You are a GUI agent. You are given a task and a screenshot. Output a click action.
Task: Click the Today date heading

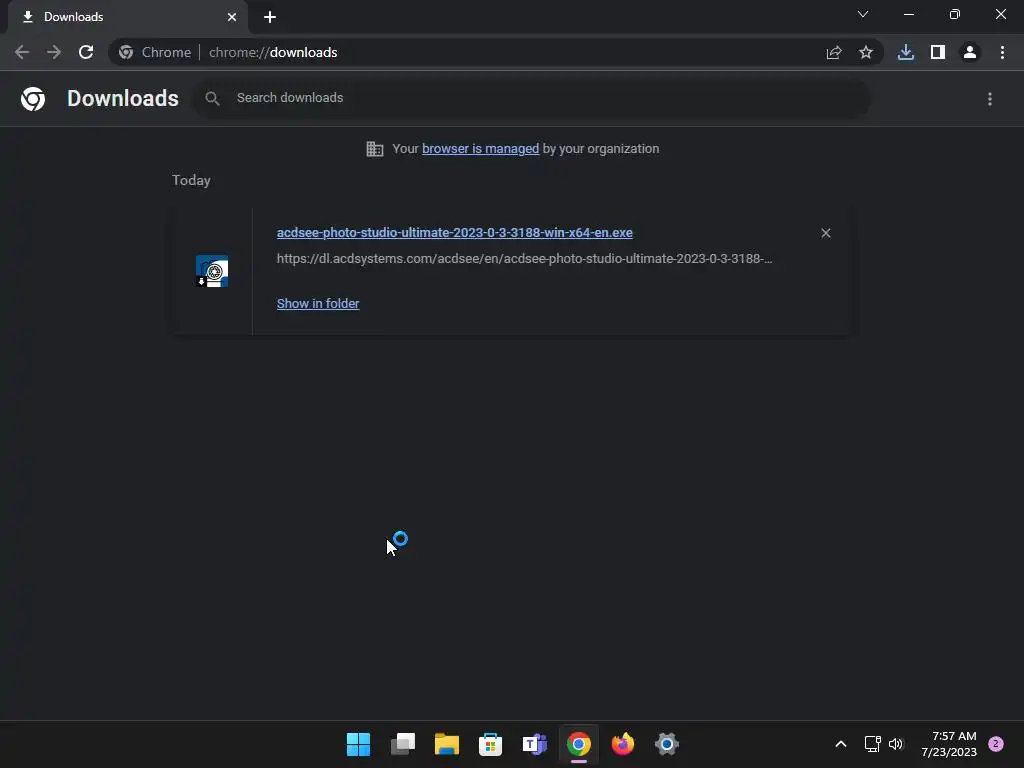tap(191, 180)
